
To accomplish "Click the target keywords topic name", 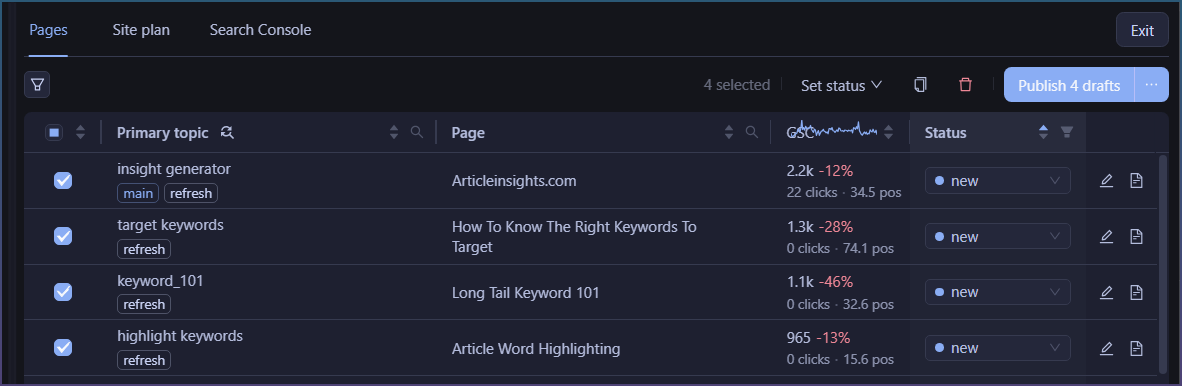I will [170, 225].
